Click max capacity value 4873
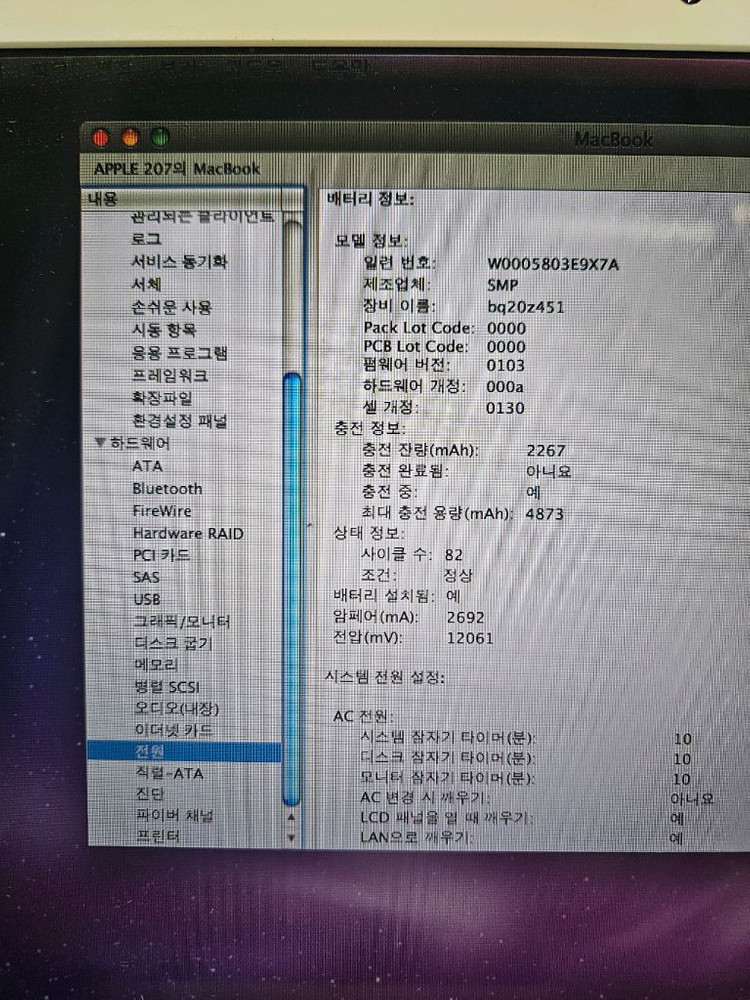The height and width of the screenshot is (1000, 750). [x=545, y=513]
